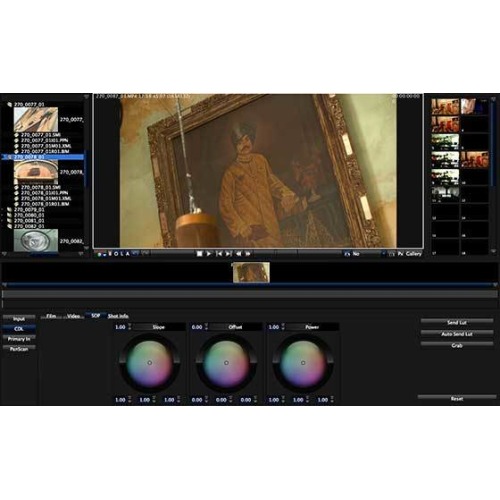The height and width of the screenshot is (500, 500).
Task: Click the painting clip thumbnail in timeline
Action: tap(251, 272)
